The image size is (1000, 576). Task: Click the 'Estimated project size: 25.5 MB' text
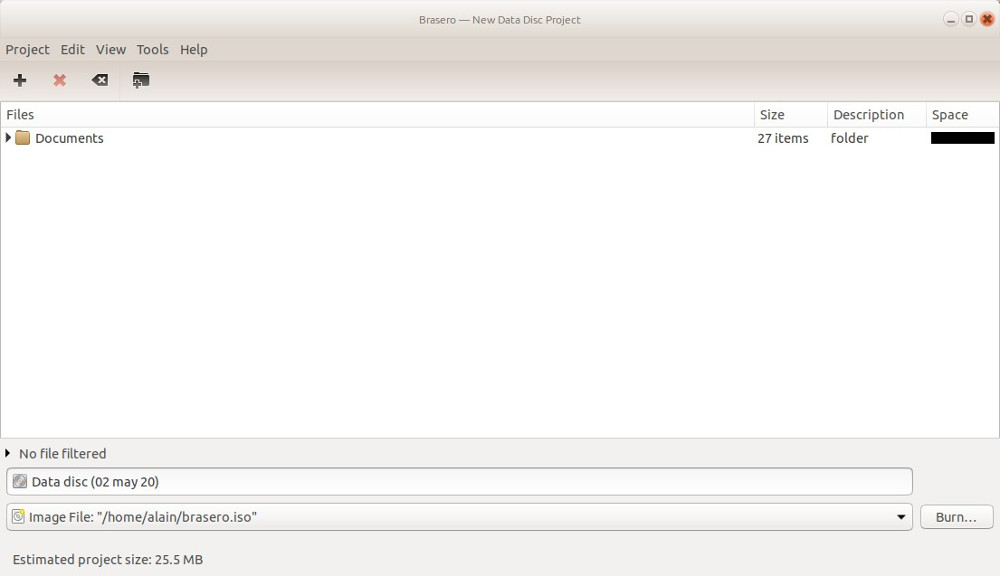tap(108, 560)
